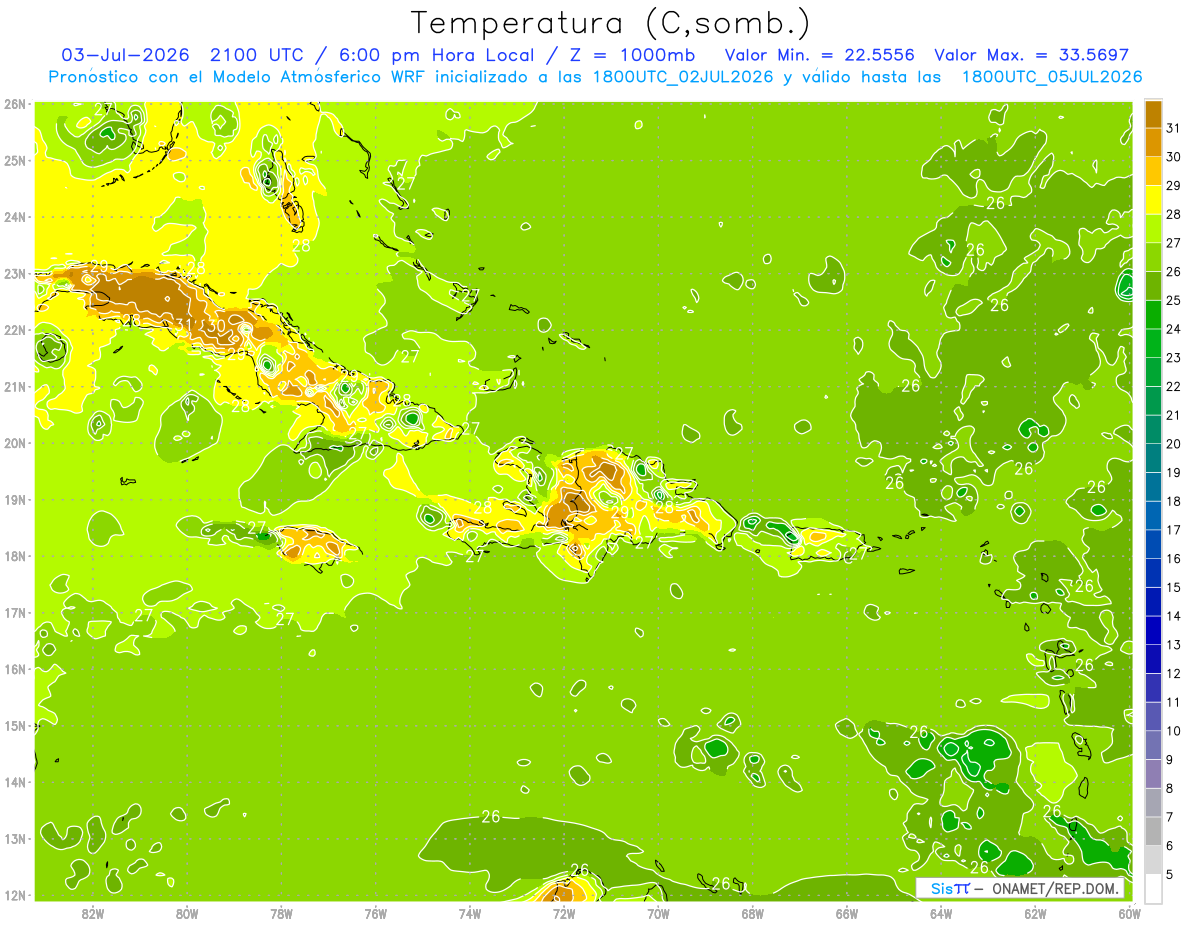Click the colorbar label "22"
Viewport: 1200px width, 927px height.
[x=1173, y=386]
